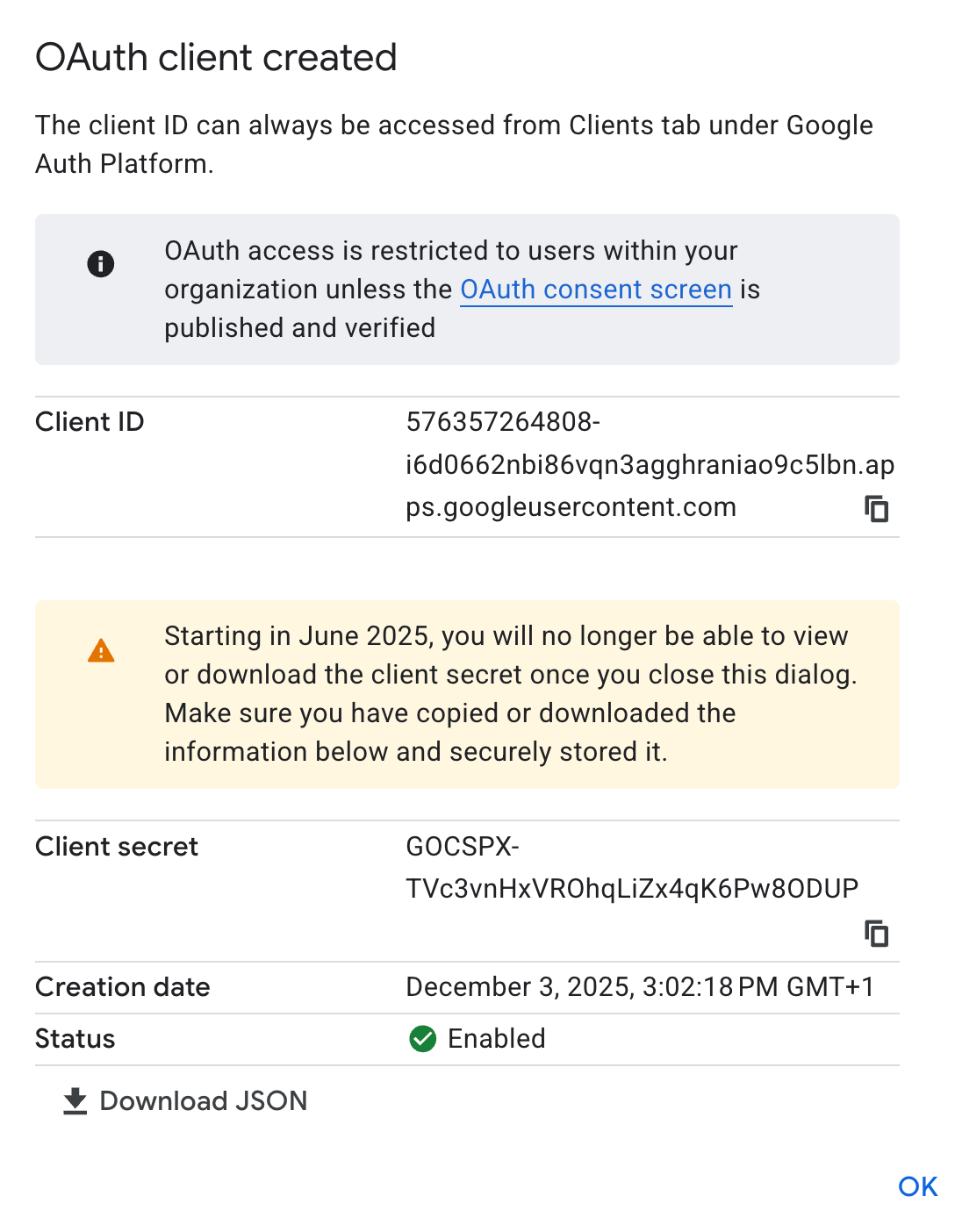
Task: Click the creation date timestamp
Action: (640, 987)
